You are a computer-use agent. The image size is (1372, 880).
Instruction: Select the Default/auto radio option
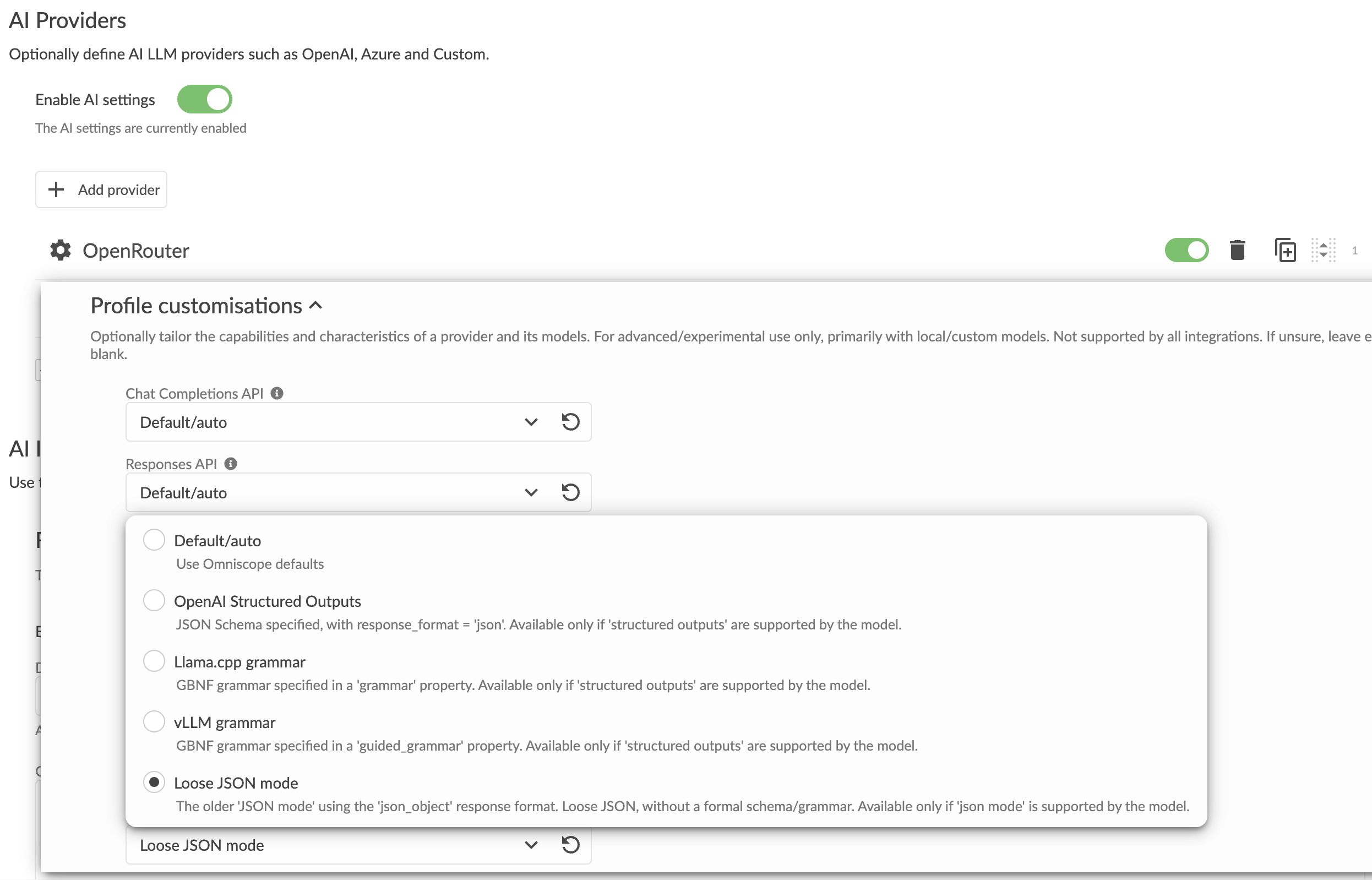[154, 540]
